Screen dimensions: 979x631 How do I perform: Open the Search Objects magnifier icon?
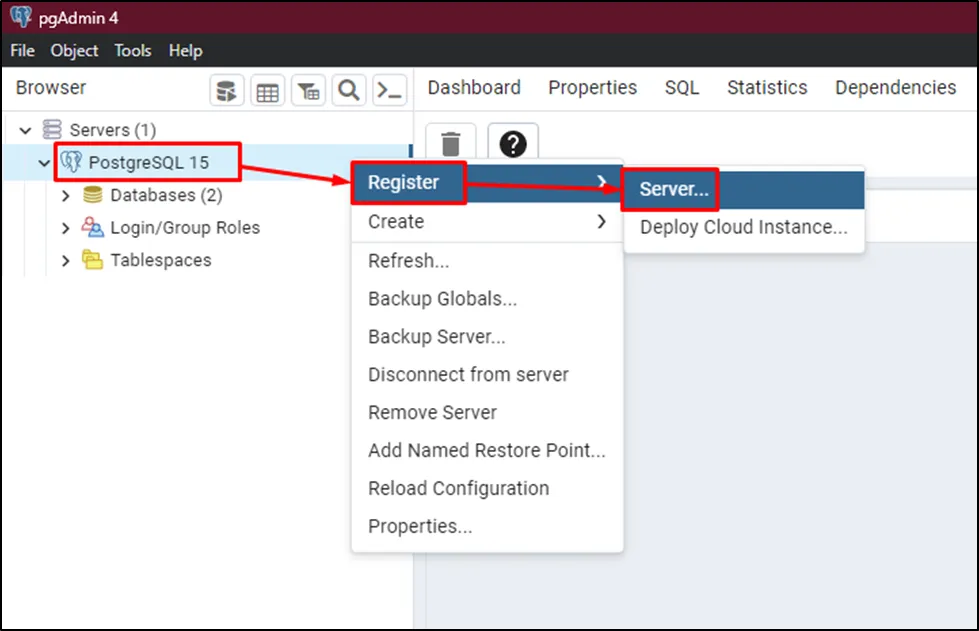tap(348, 91)
